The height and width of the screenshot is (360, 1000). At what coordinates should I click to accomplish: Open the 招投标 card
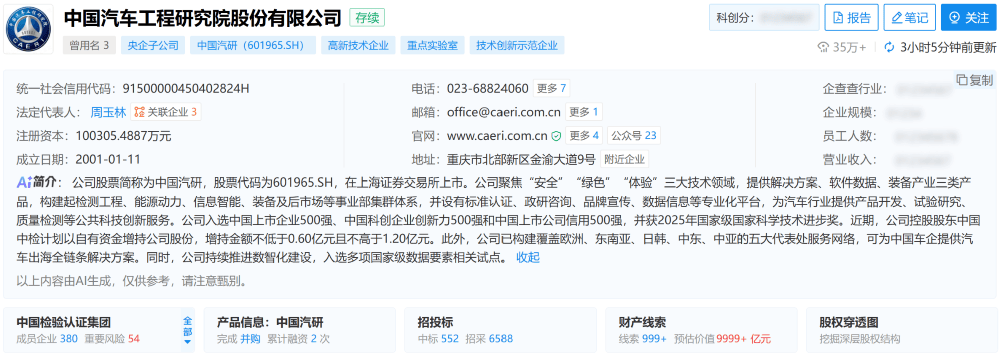[x=500, y=330]
